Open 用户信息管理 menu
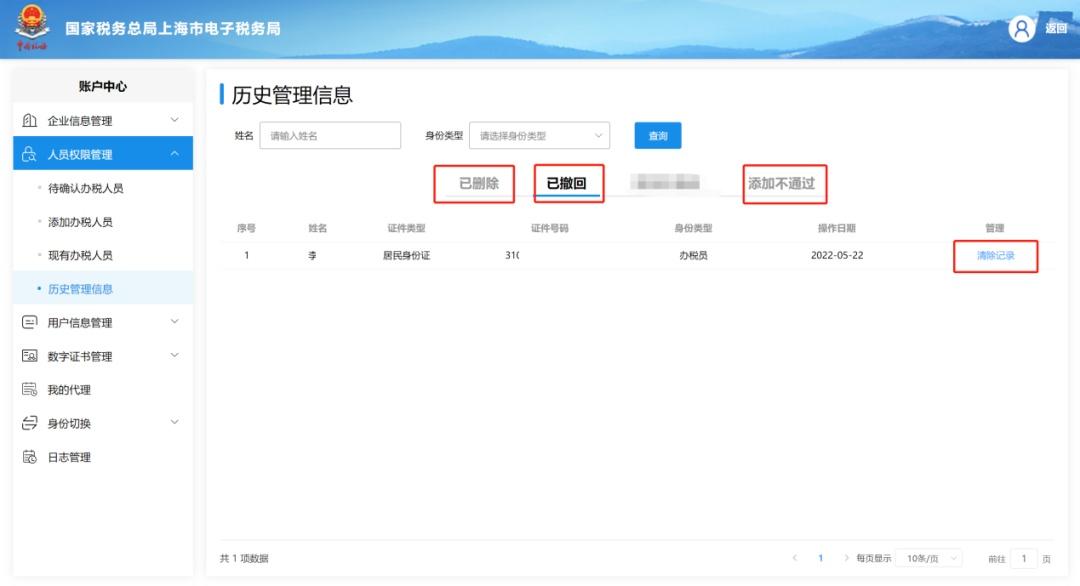The width and height of the screenshot is (1080, 586). [103, 322]
